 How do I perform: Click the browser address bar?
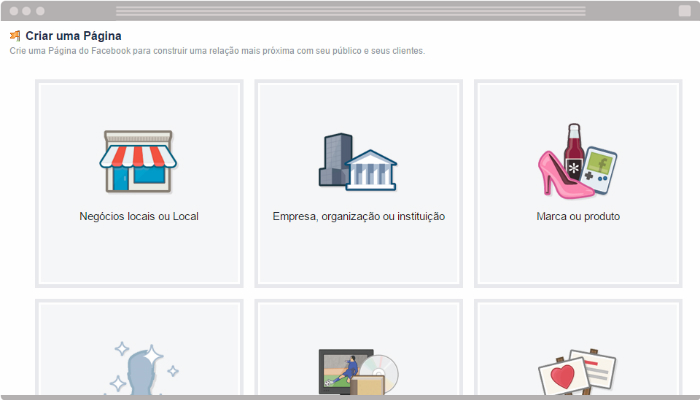click(x=350, y=11)
